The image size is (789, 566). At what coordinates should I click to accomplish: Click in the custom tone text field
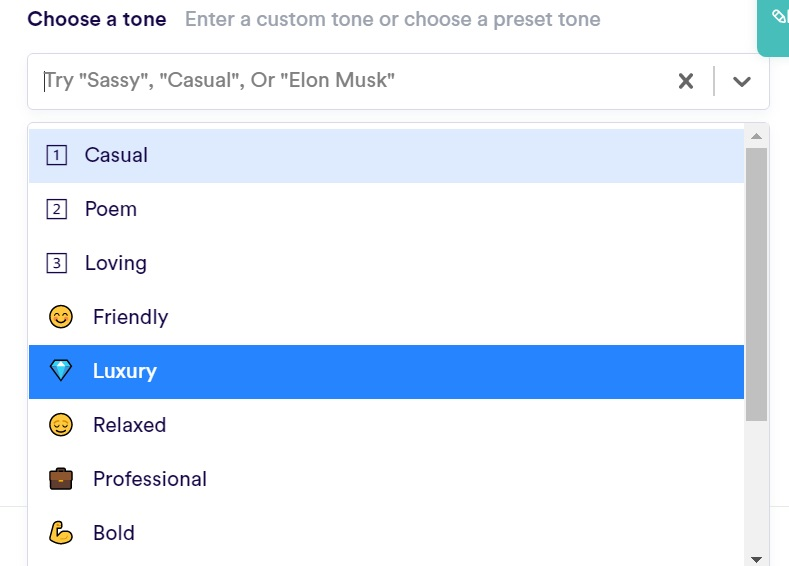(350, 81)
